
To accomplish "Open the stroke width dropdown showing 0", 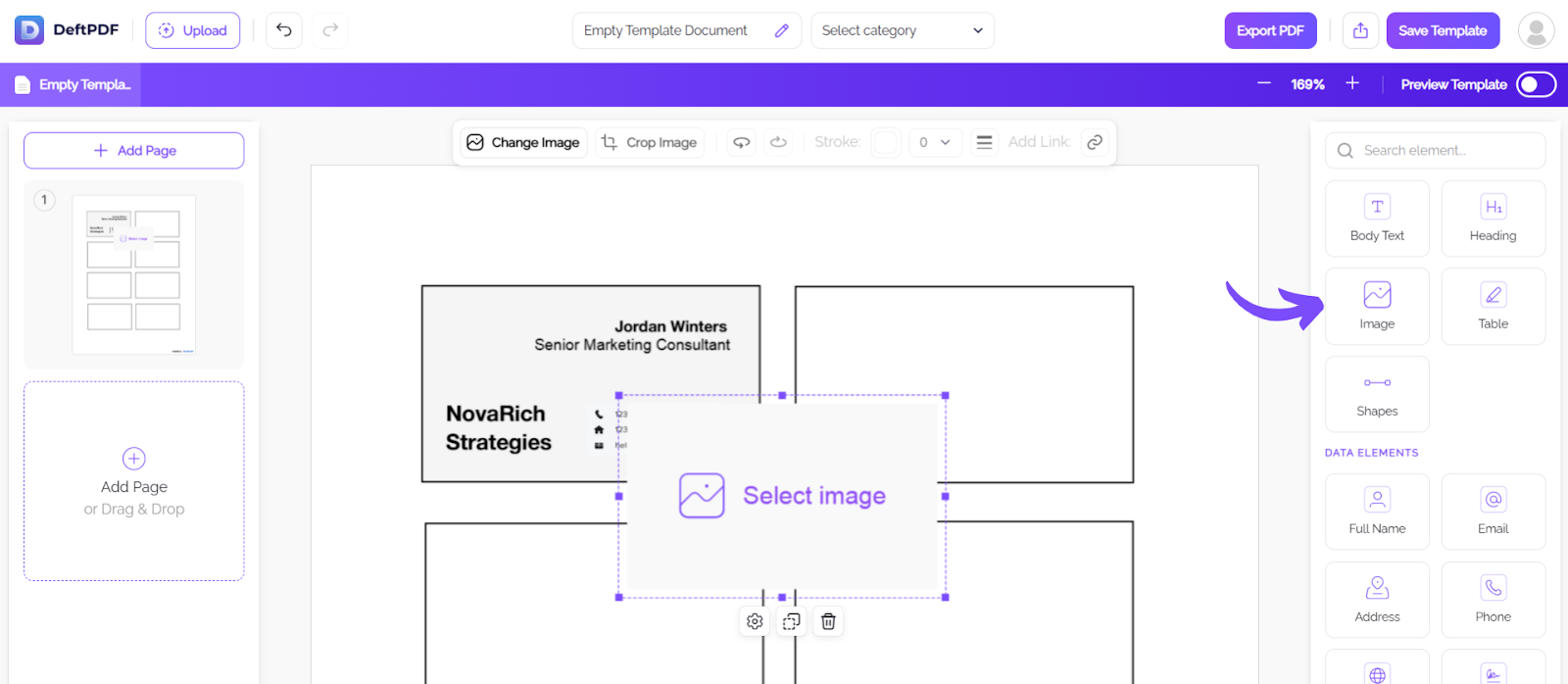I will [x=935, y=142].
